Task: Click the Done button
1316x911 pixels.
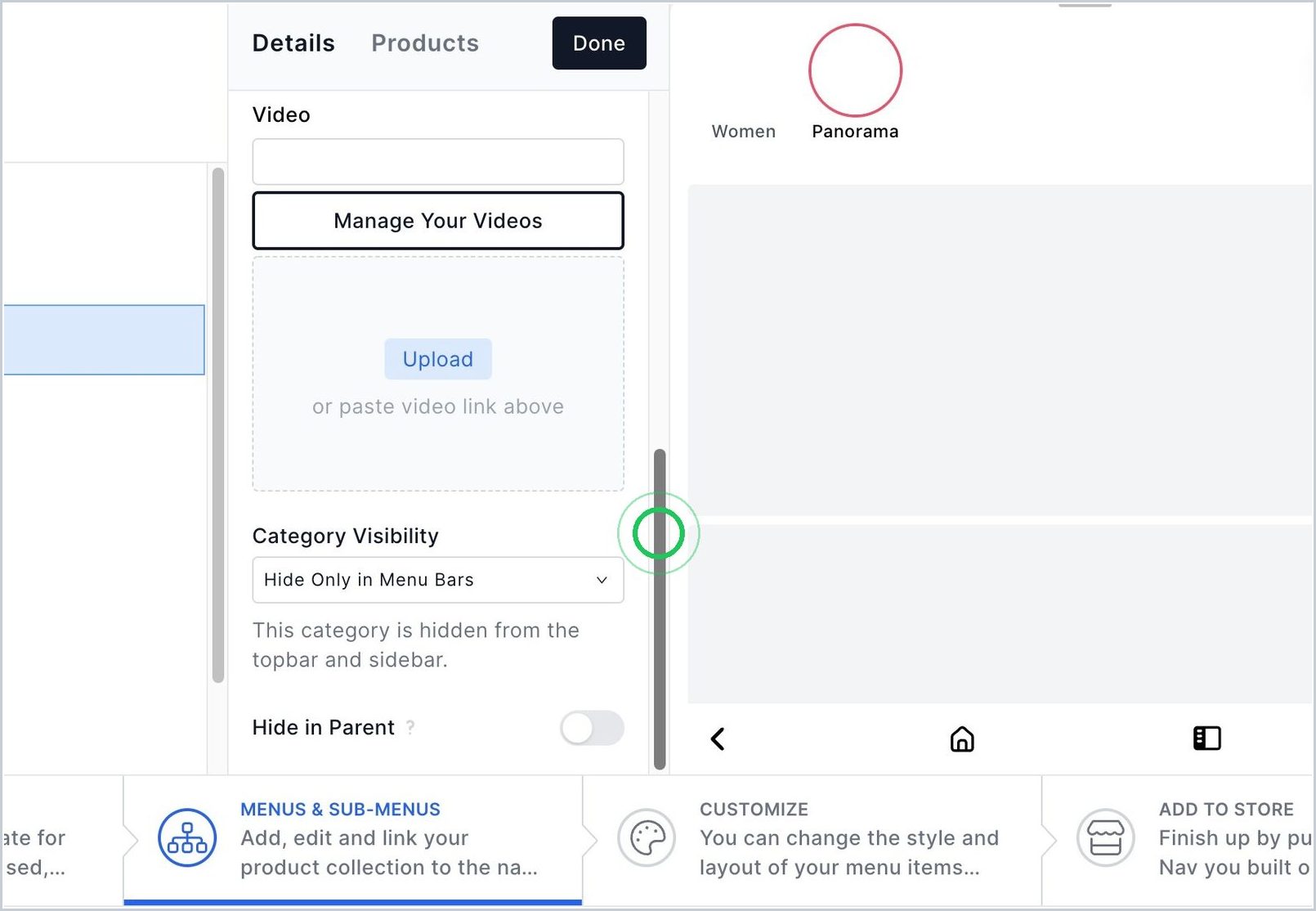Action: [599, 43]
